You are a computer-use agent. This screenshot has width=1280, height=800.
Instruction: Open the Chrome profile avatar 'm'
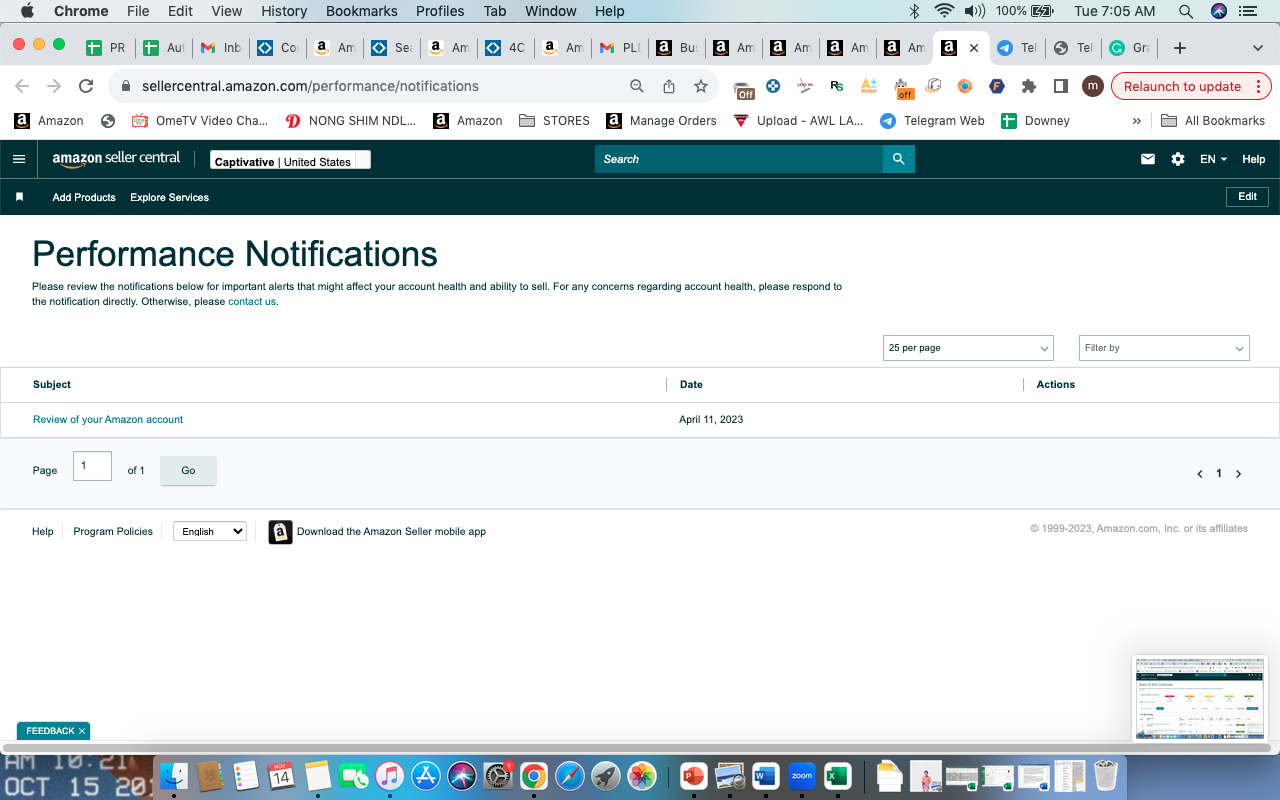pyautogui.click(x=1093, y=86)
